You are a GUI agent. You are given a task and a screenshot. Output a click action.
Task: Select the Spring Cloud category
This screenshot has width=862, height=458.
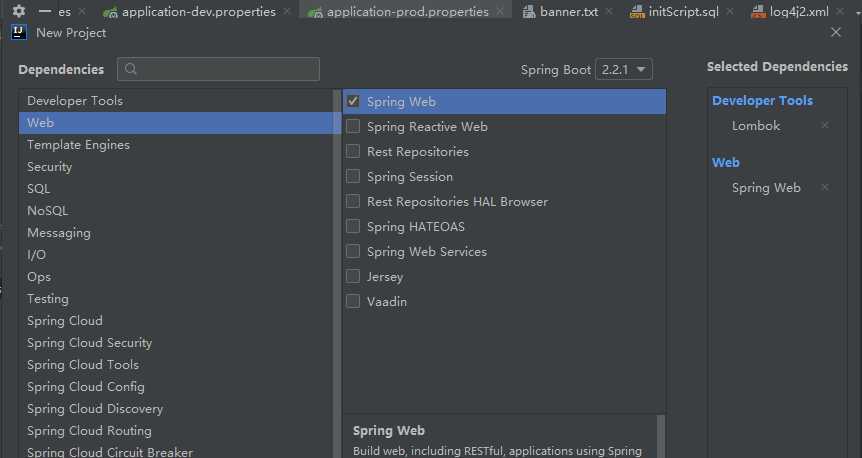(x=177, y=321)
